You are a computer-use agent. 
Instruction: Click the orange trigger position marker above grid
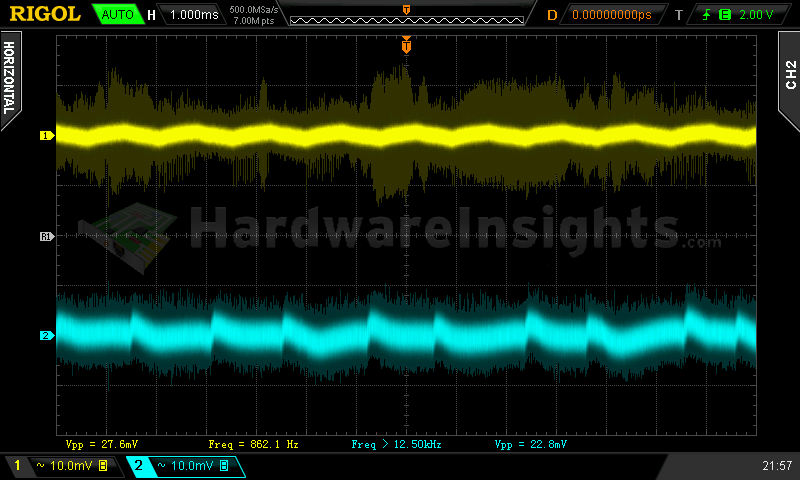click(x=406, y=45)
